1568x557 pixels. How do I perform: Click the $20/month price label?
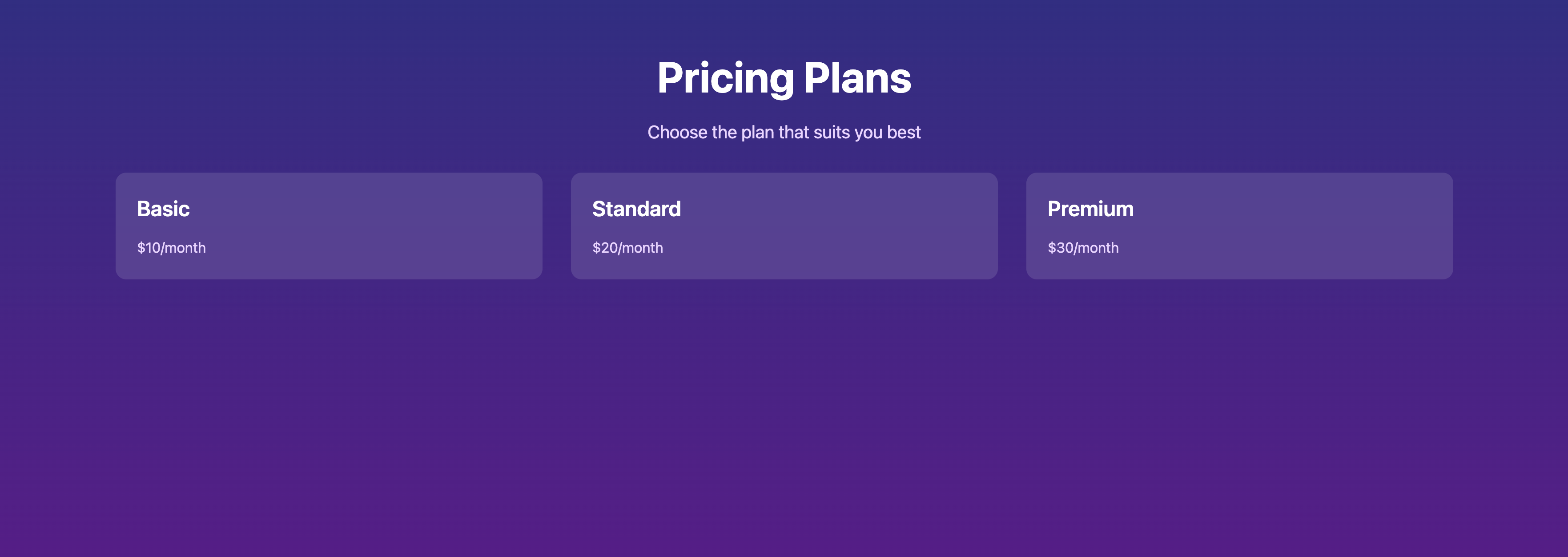click(x=627, y=248)
